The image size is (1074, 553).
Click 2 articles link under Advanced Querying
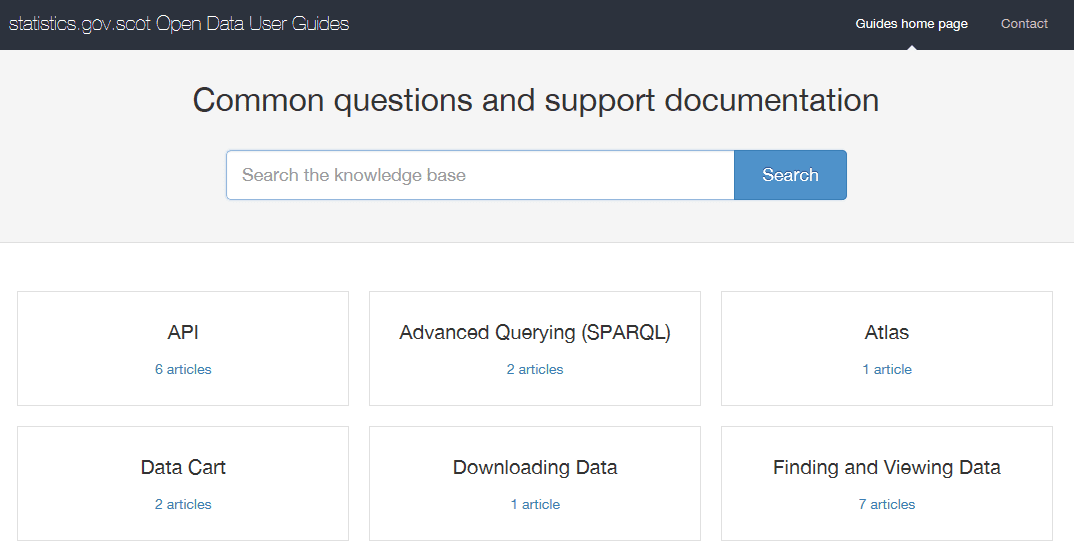[535, 370]
